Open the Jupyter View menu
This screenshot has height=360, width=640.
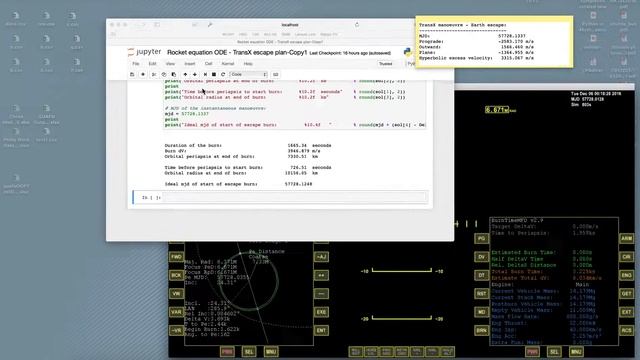tap(170, 64)
